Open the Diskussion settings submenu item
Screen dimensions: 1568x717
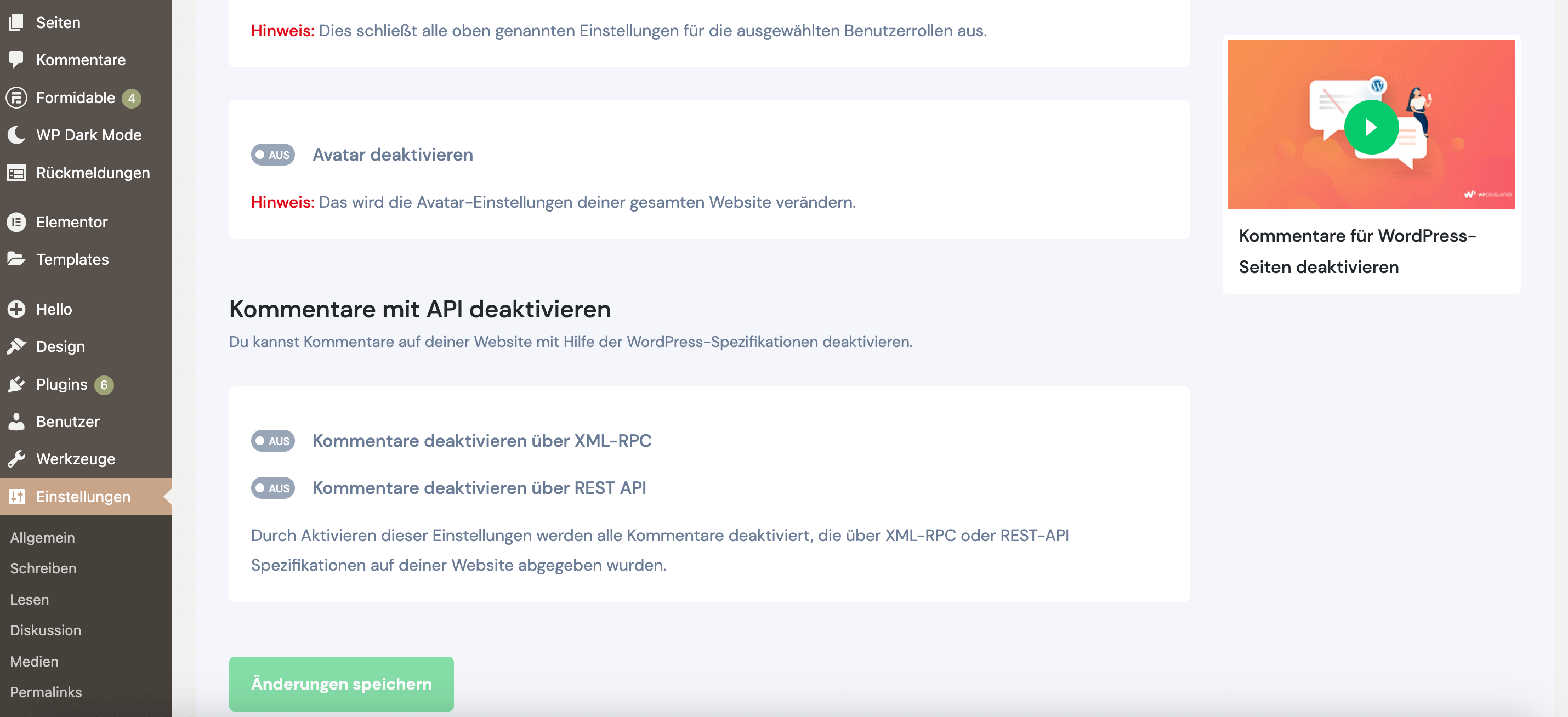[46, 630]
